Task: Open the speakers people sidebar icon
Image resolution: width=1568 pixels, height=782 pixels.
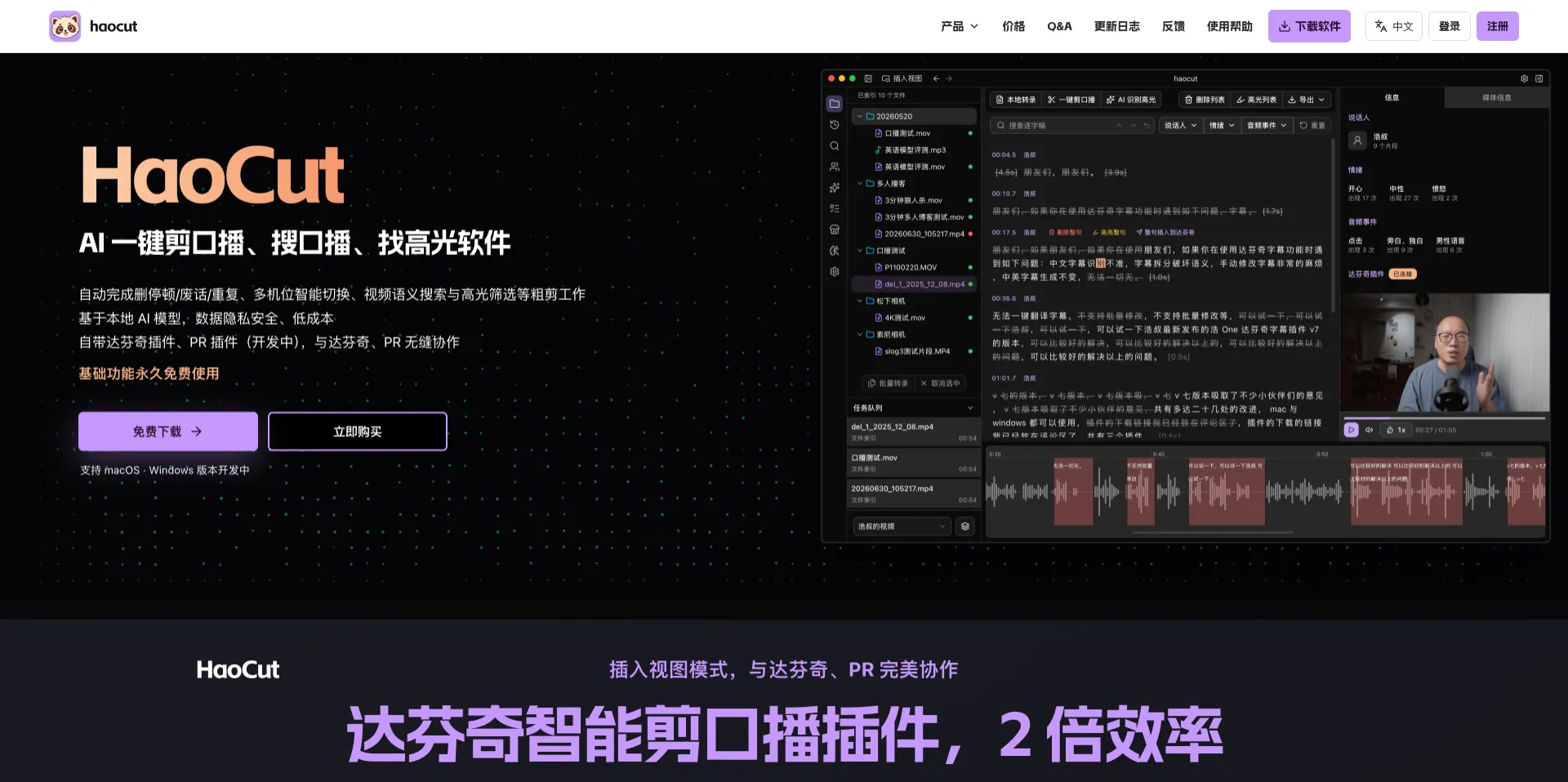Action: tap(834, 167)
